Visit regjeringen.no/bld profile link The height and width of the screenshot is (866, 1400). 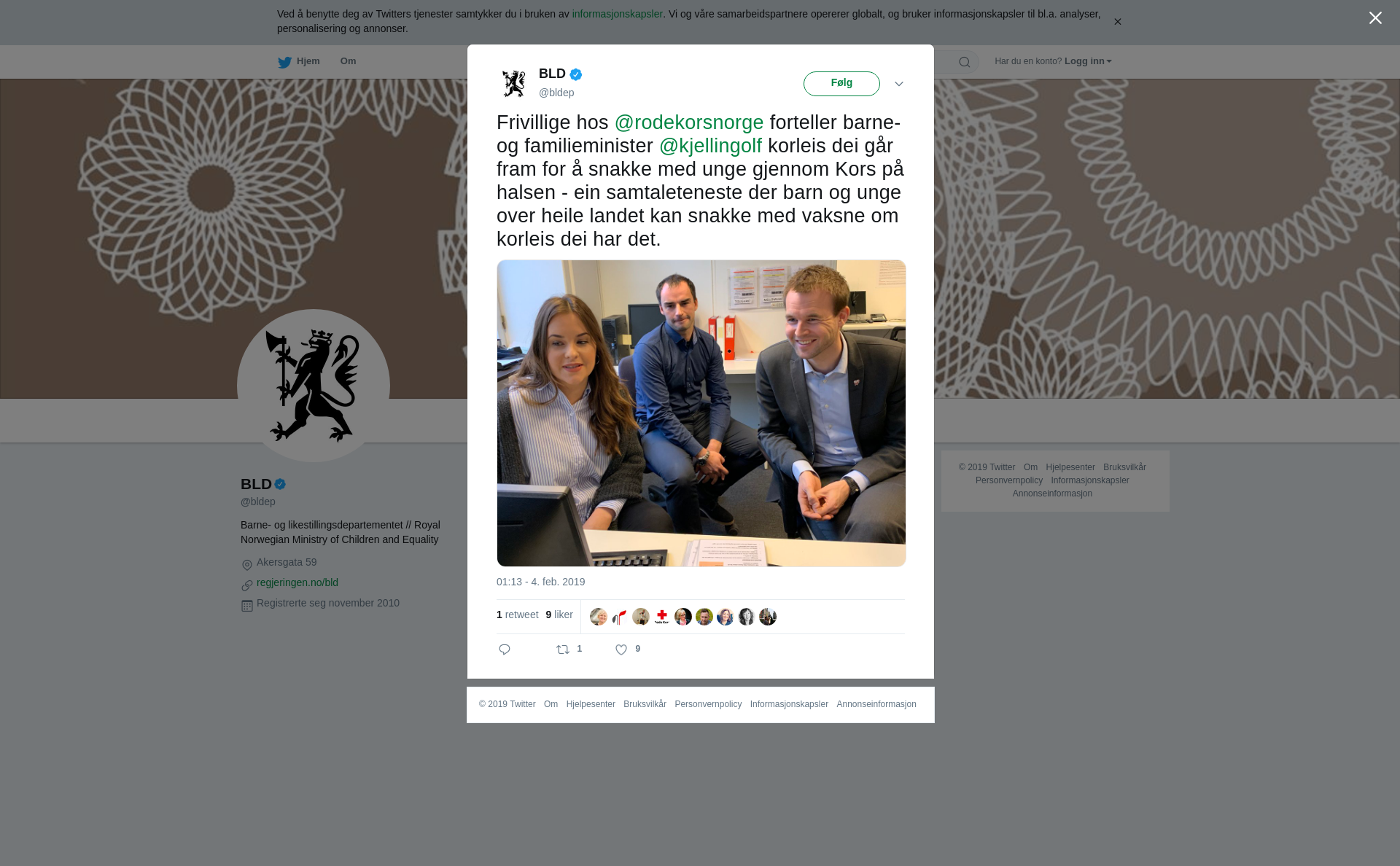297,582
